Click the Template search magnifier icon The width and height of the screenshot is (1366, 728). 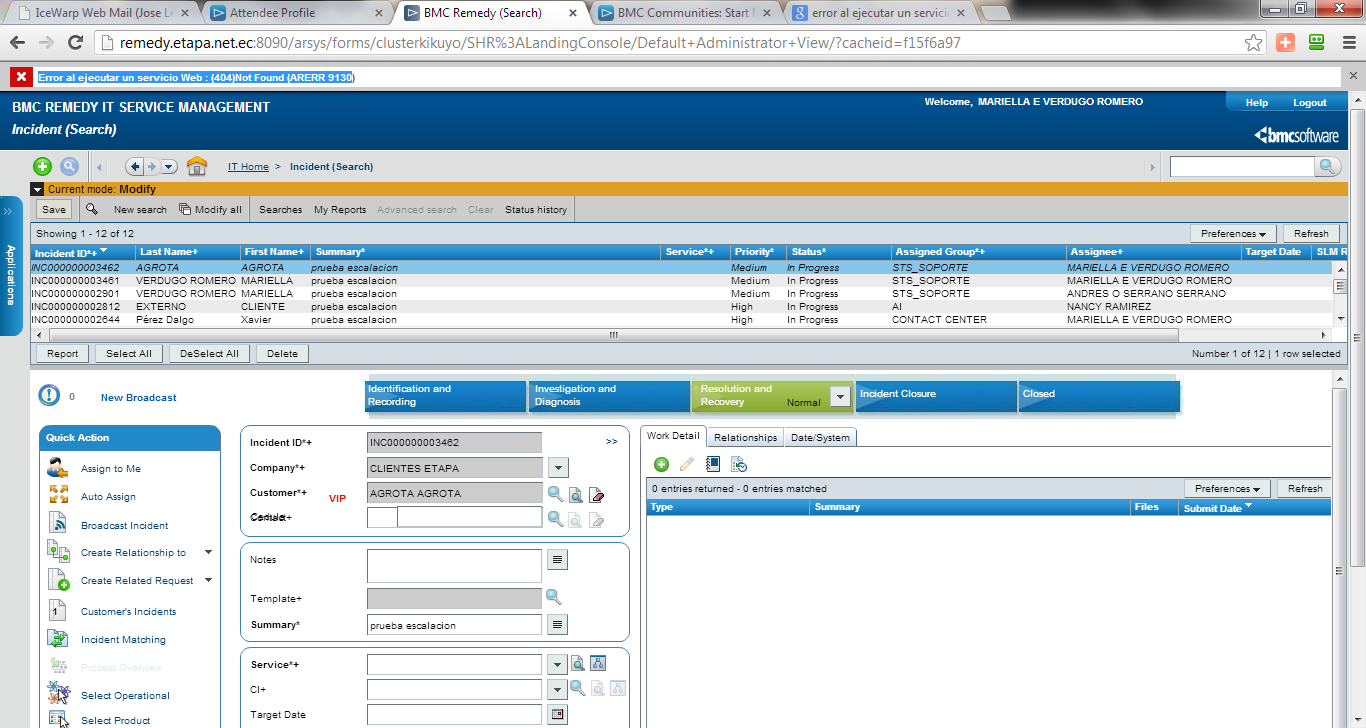(x=553, y=597)
